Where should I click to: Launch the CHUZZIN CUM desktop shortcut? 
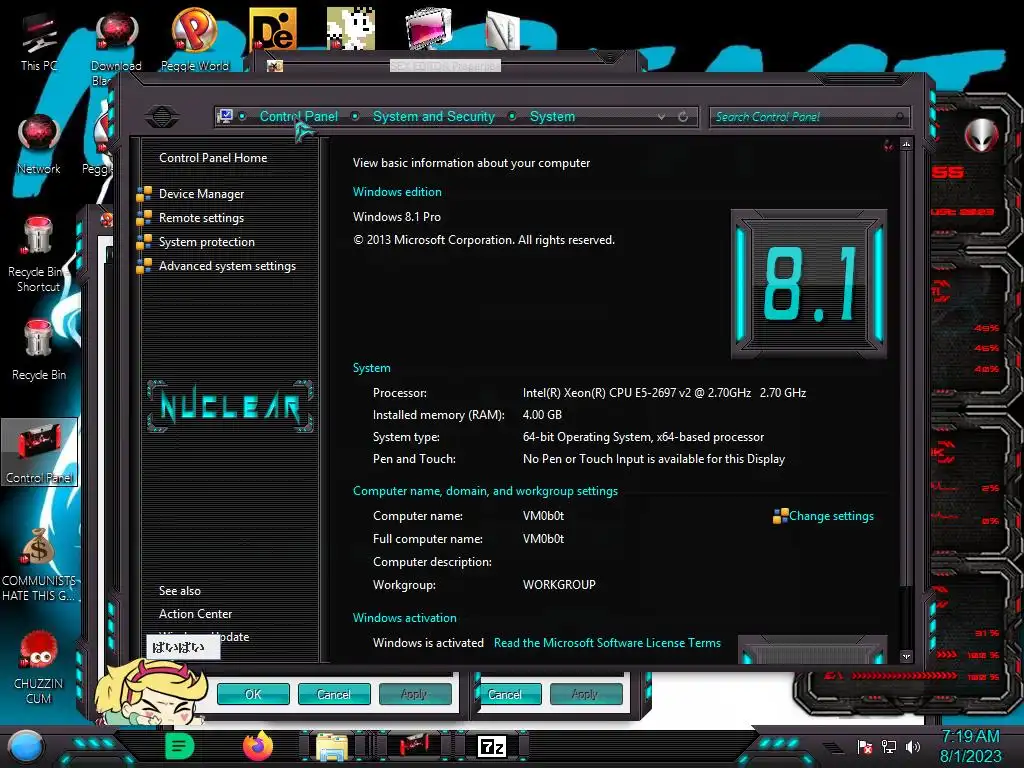[39, 667]
